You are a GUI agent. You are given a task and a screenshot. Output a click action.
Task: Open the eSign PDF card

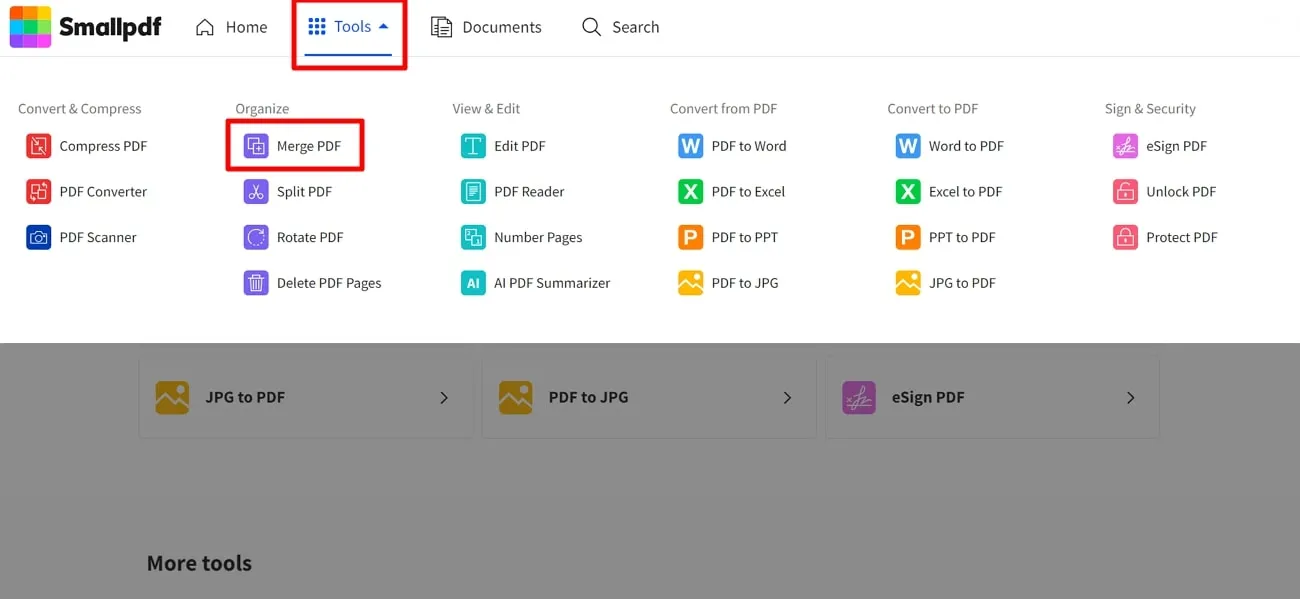point(992,398)
